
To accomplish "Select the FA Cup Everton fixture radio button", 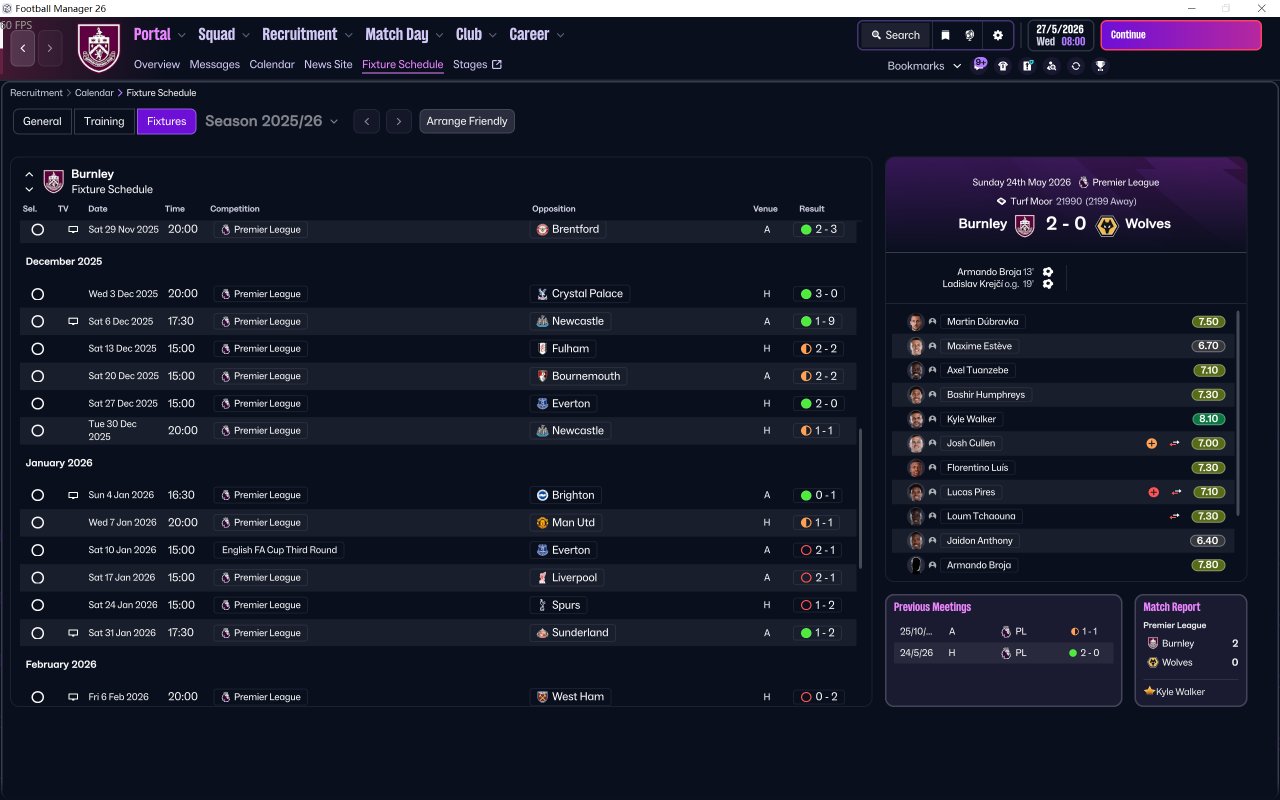I will (x=38, y=550).
